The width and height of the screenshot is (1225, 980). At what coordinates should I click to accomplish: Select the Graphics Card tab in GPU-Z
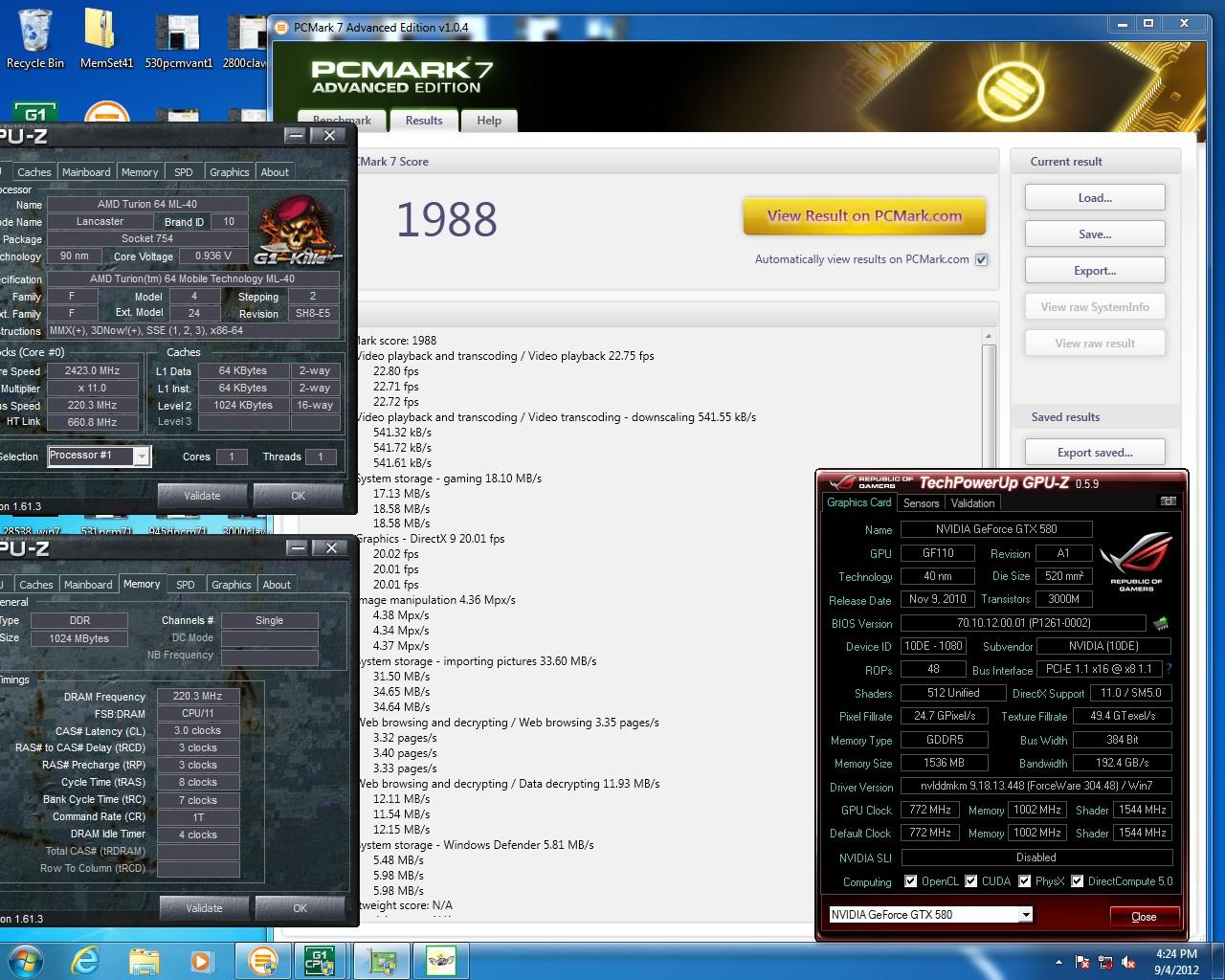[x=858, y=502]
